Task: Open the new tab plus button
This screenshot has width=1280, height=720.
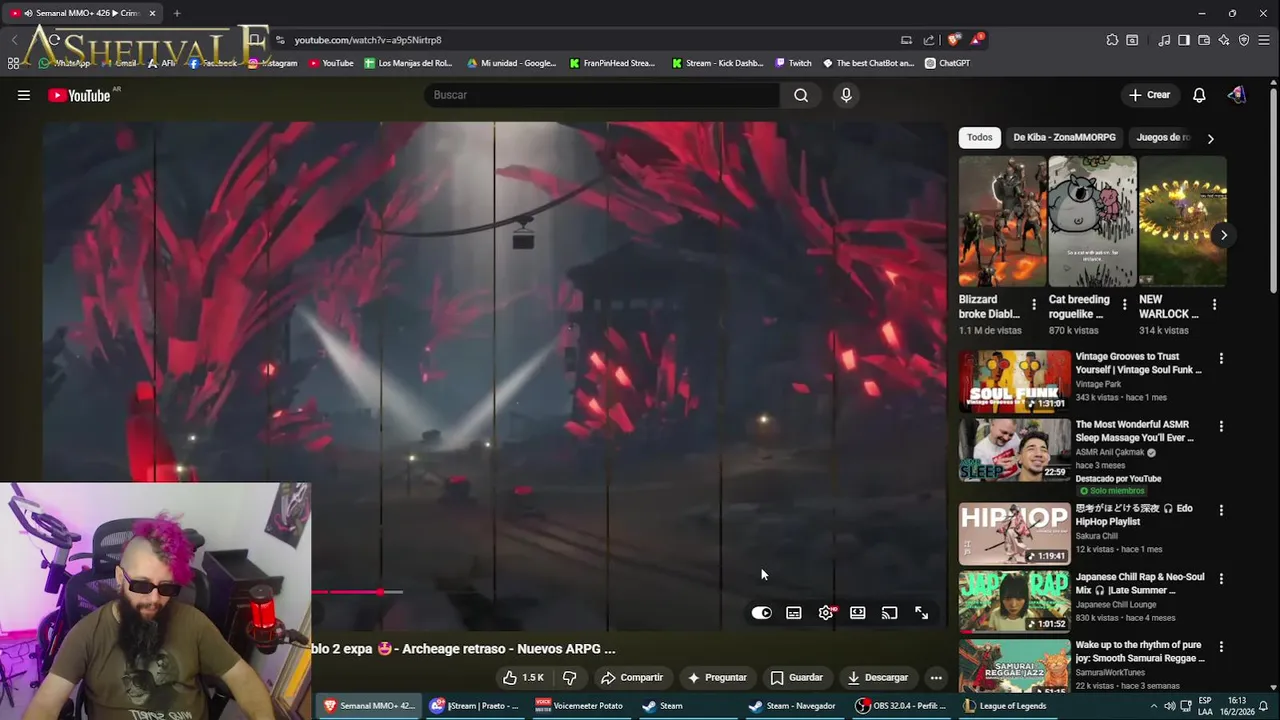Action: click(177, 13)
